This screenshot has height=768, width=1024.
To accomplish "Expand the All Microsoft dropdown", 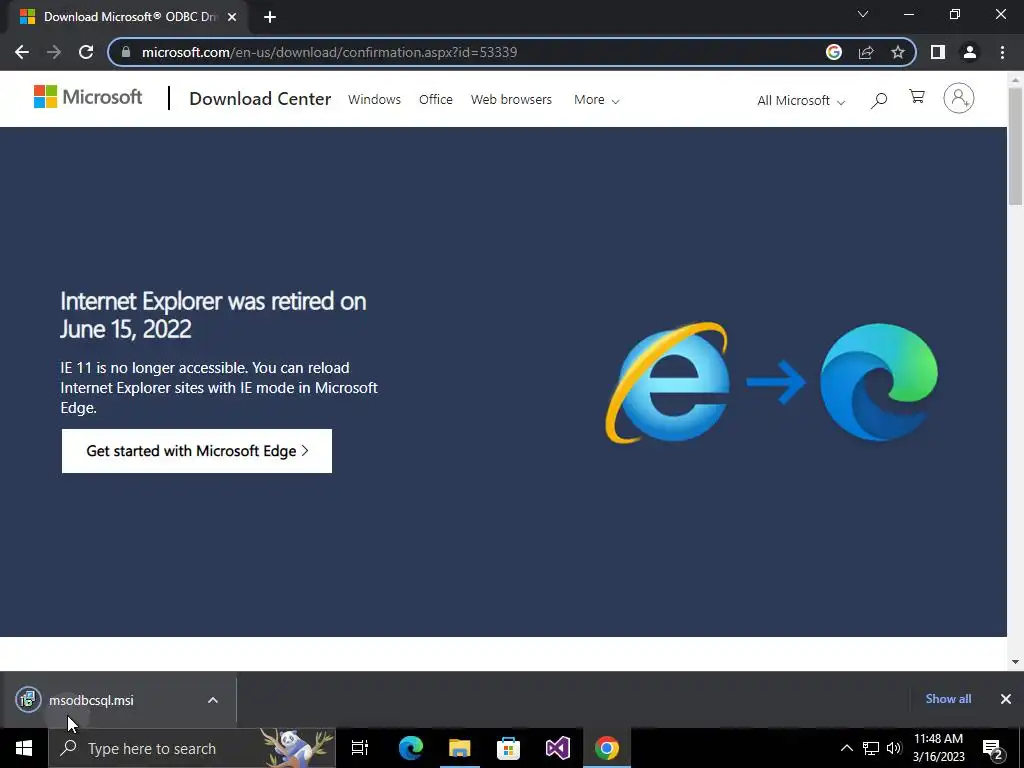I will (801, 101).
